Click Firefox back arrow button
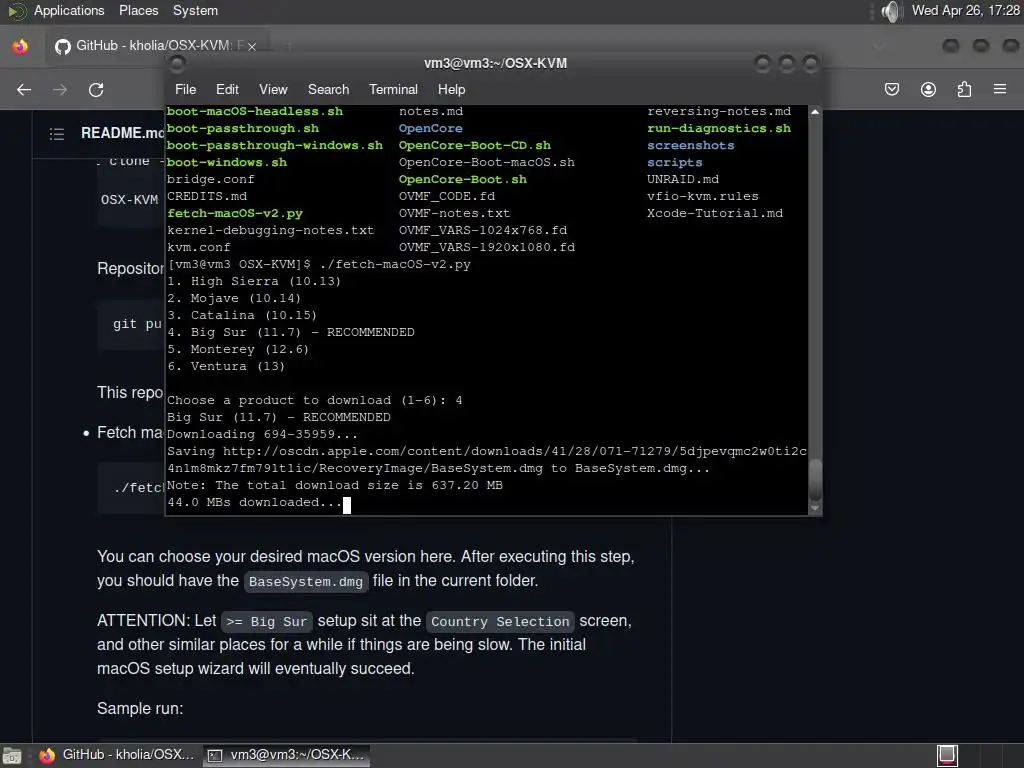1024x768 pixels. pos(24,89)
